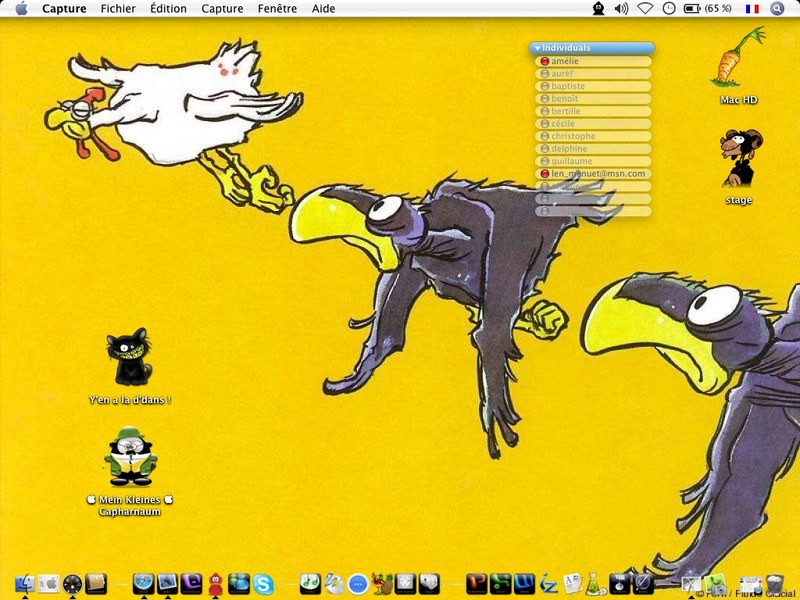Open the Fenêtre menu
The height and width of the screenshot is (600, 800).
click(x=277, y=9)
